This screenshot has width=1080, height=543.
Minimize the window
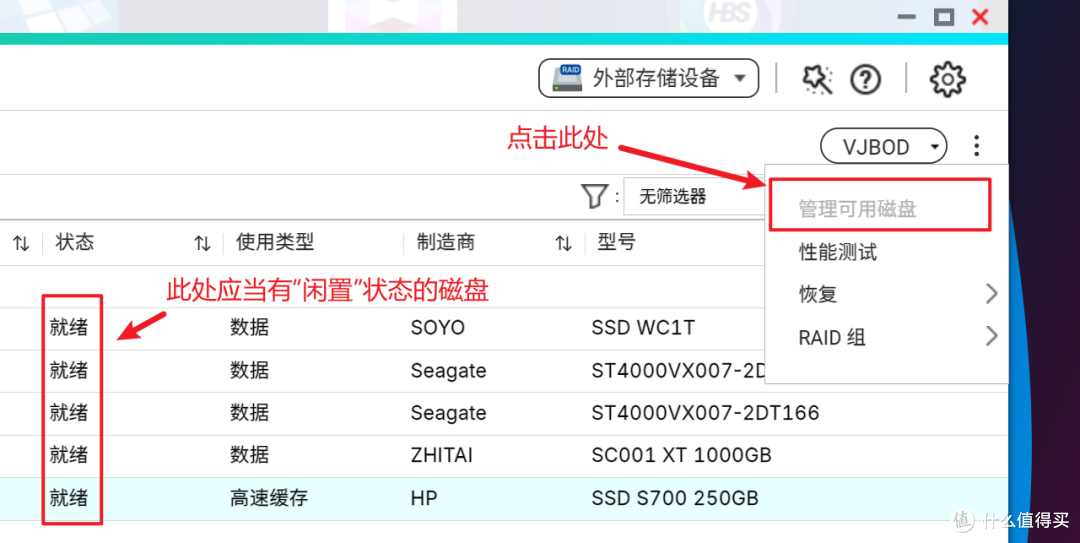click(908, 17)
